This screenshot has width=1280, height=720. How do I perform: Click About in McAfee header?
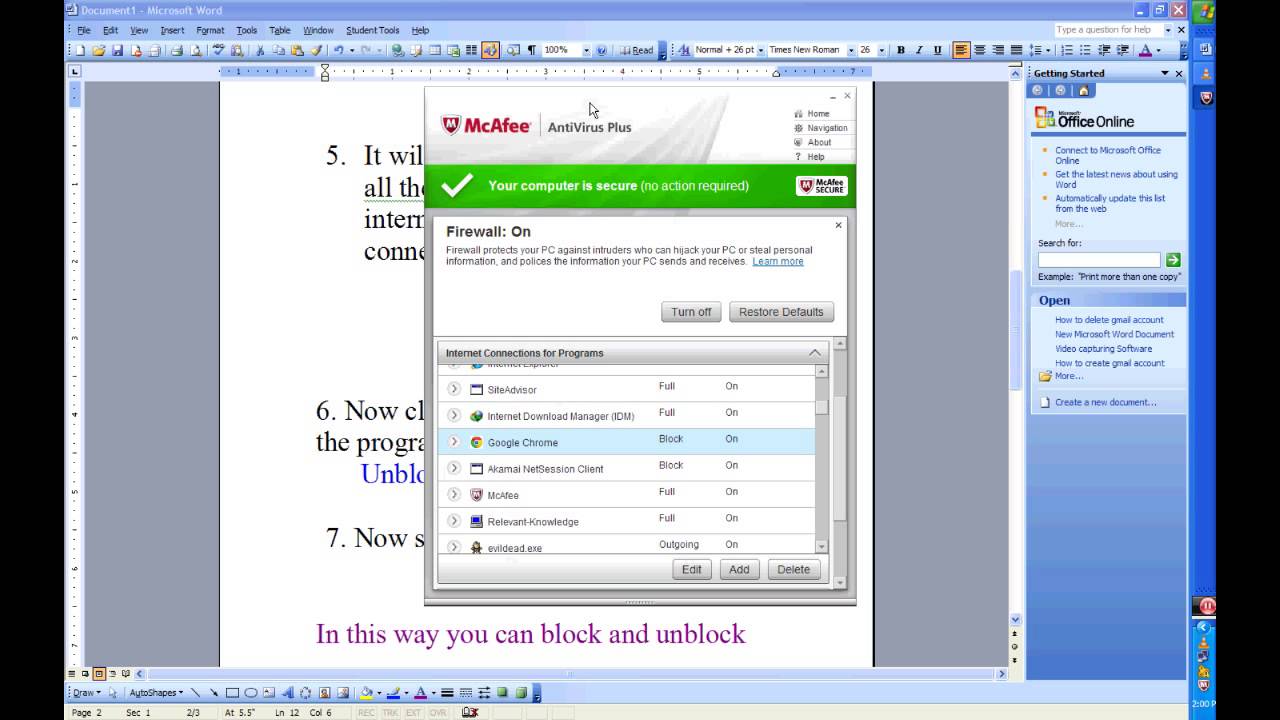(819, 142)
